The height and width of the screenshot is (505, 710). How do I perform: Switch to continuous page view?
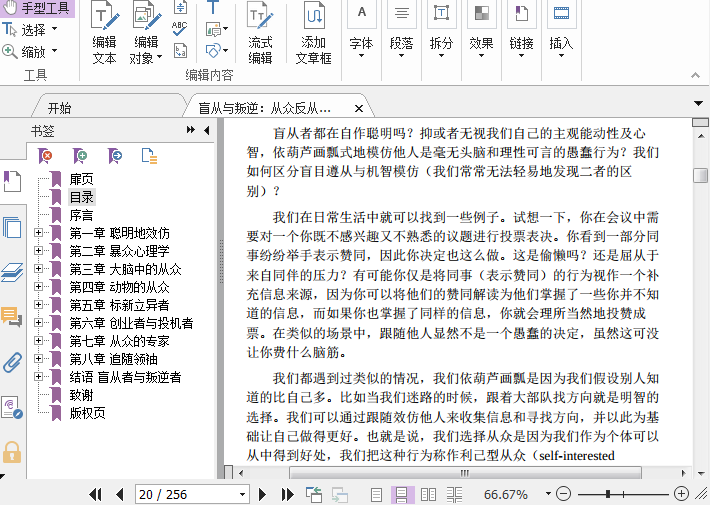tap(402, 494)
